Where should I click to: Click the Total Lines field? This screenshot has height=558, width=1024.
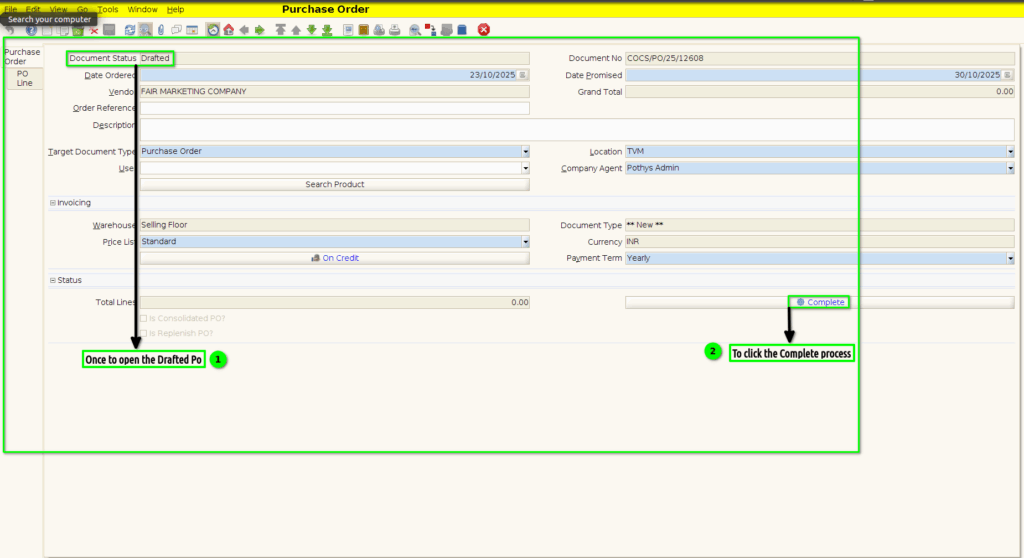point(334,303)
